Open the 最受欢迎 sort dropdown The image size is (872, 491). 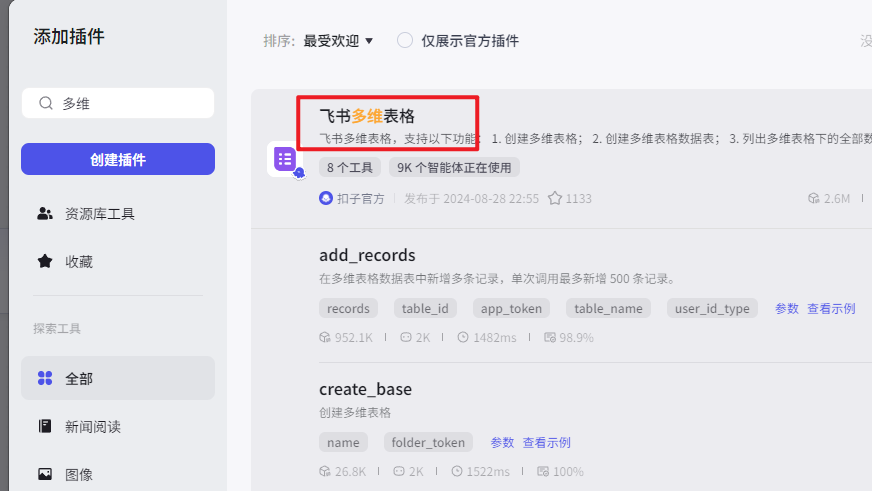tap(338, 41)
